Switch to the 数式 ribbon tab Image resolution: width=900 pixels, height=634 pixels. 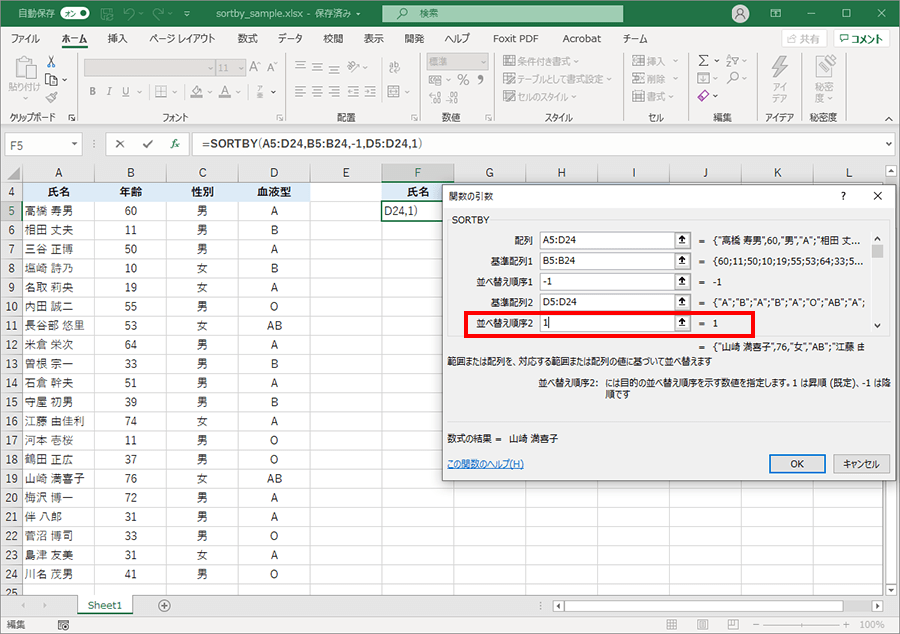247,38
